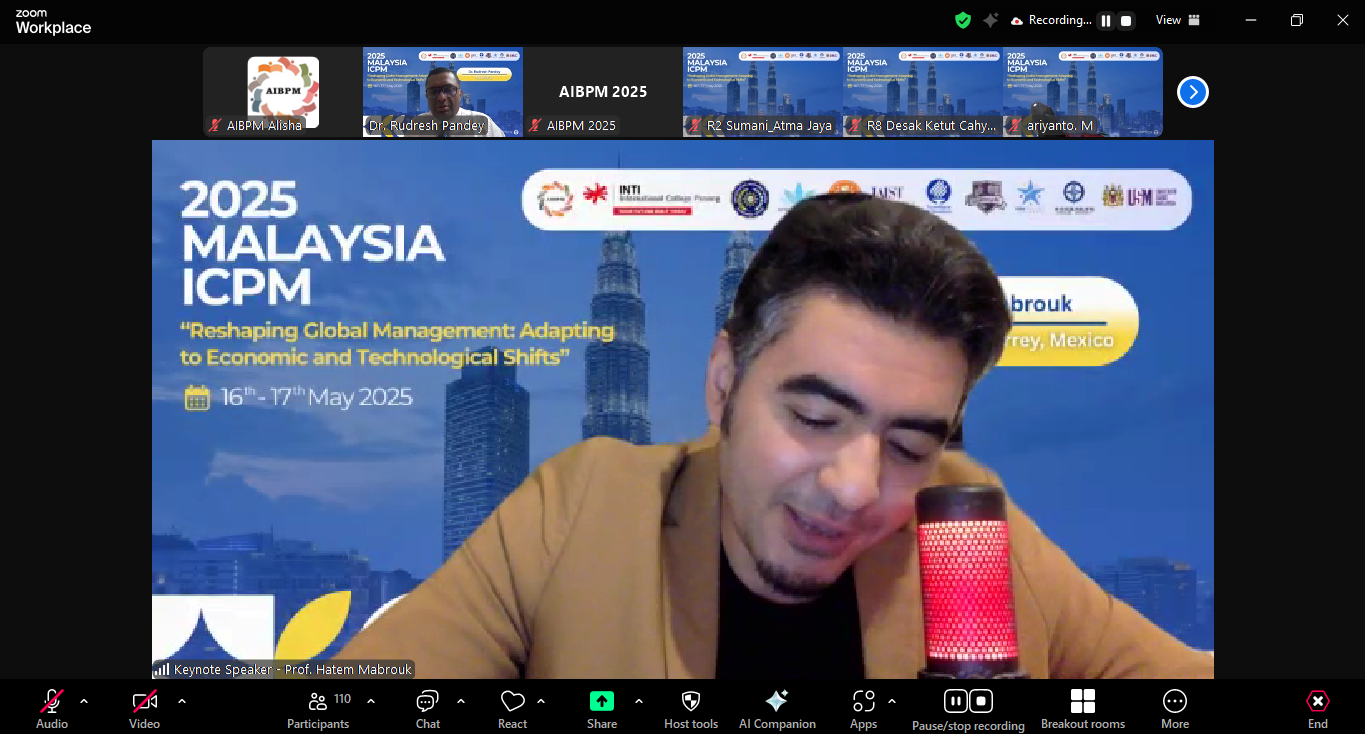Open Breakout rooms
1365x734 pixels.
point(1083,708)
